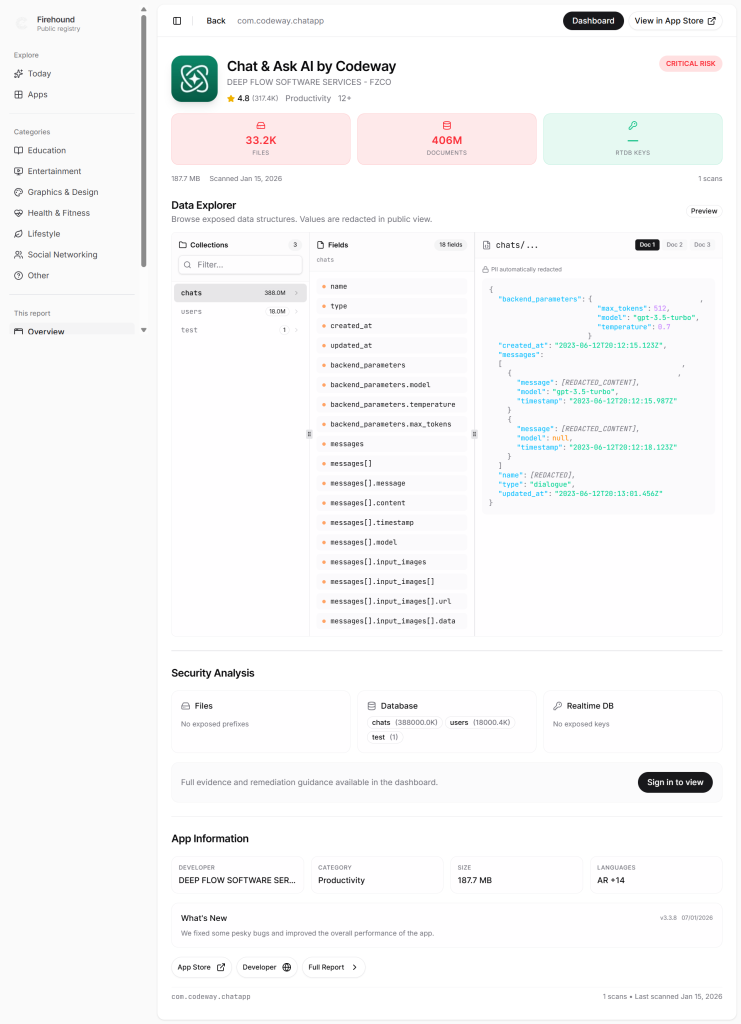Select the Social Networking category icon
The height and width of the screenshot is (1024, 741).
tap(18, 255)
